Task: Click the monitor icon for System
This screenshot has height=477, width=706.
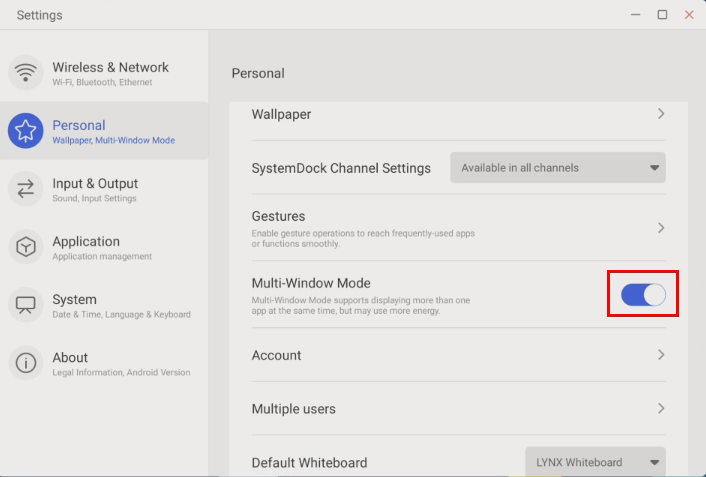Action: point(26,305)
